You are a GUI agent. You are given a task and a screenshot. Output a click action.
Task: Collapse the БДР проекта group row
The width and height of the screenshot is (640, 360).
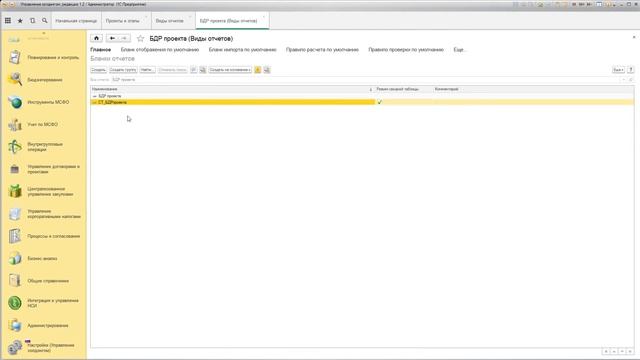pyautogui.click(x=95, y=96)
